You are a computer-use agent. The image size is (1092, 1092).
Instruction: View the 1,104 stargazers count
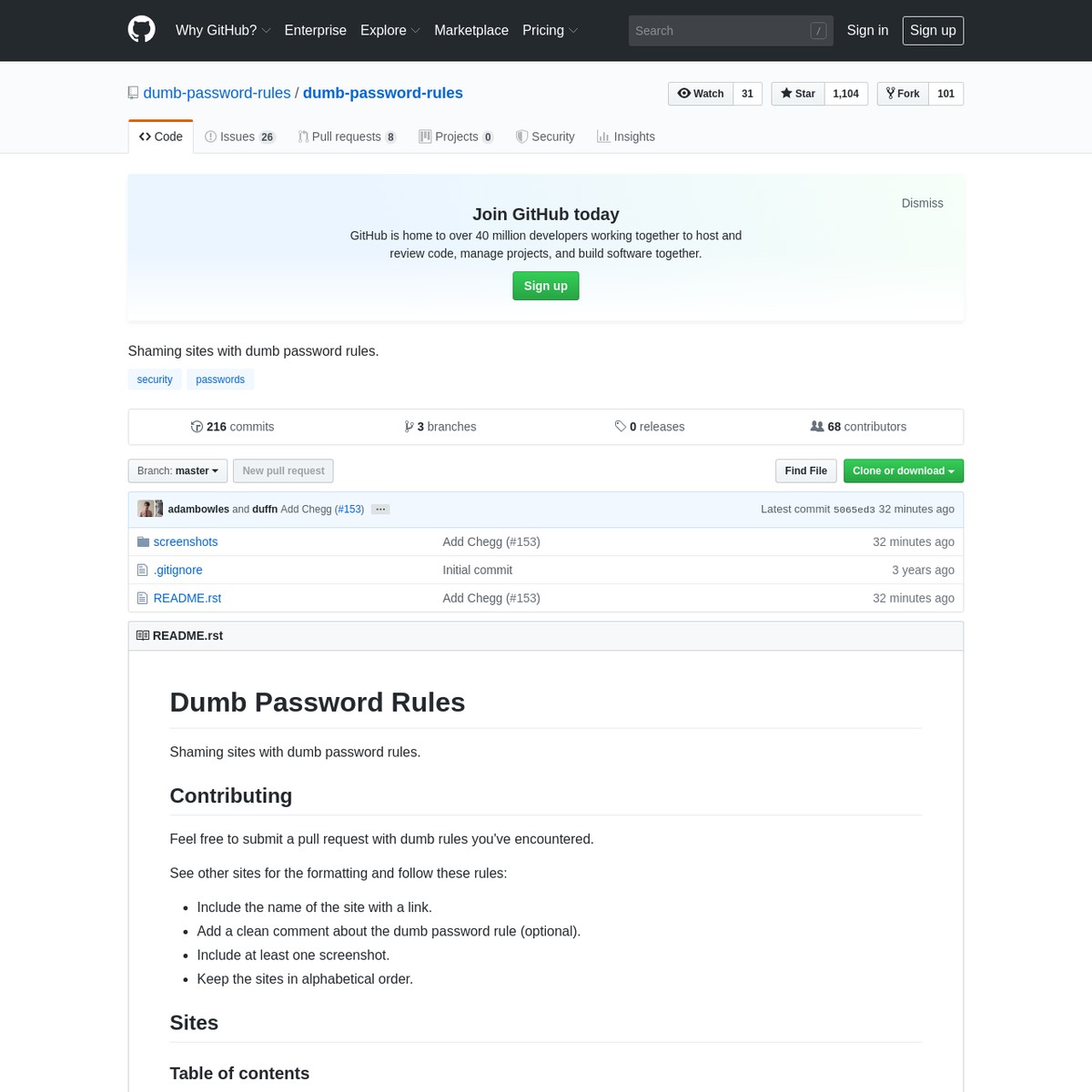[x=846, y=94]
